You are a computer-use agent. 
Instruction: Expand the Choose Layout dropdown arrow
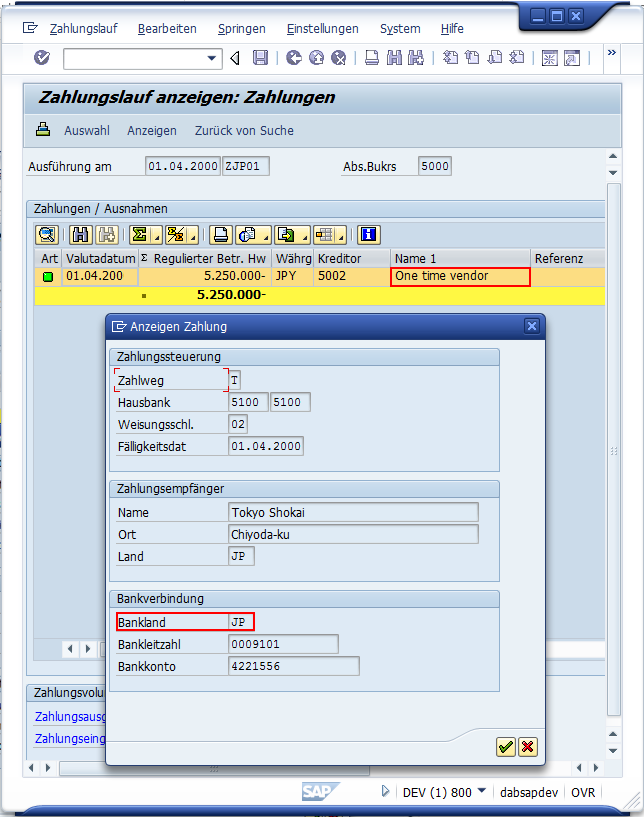pos(341,238)
